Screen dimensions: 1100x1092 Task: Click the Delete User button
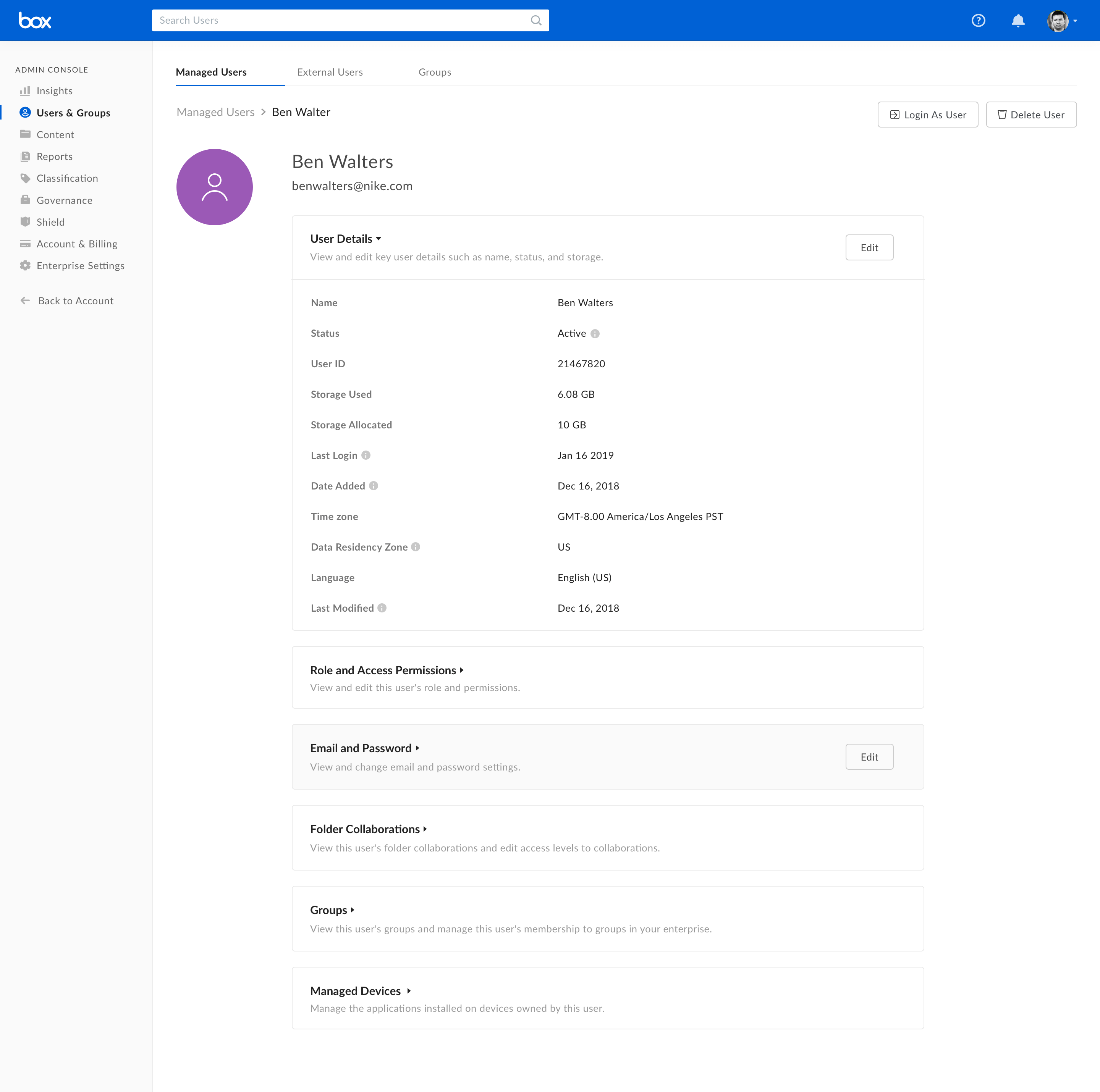(x=1031, y=115)
